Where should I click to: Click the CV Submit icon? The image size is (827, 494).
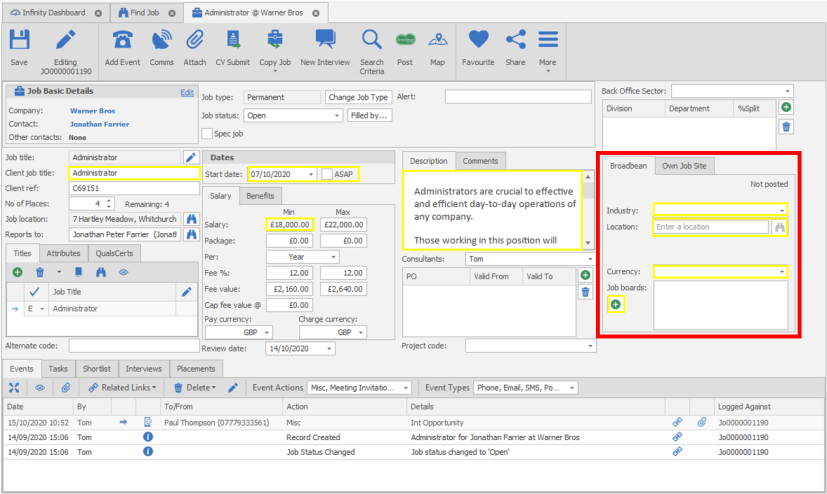pyautogui.click(x=233, y=40)
